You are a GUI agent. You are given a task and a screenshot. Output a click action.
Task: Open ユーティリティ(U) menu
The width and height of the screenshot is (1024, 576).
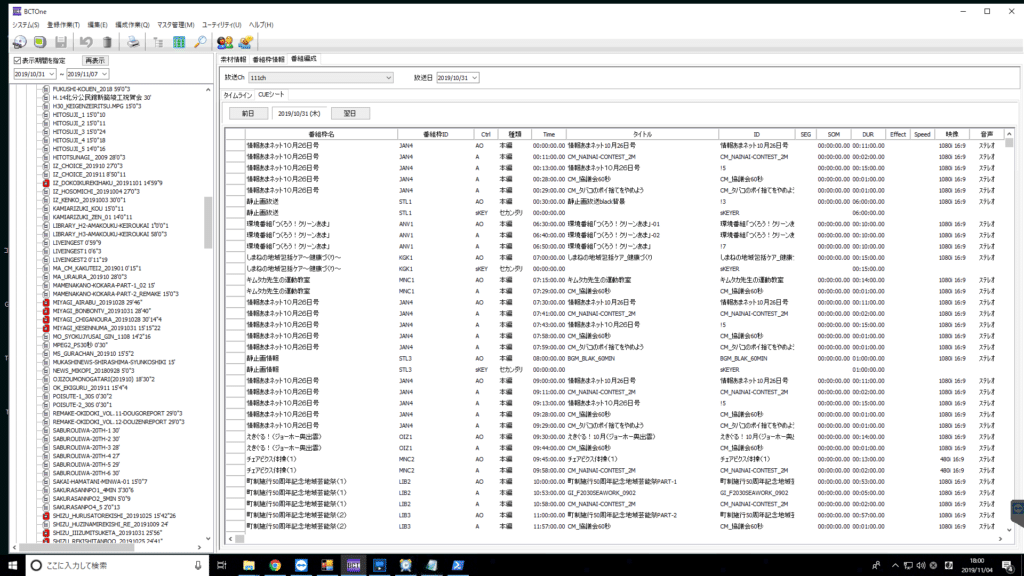click(x=221, y=25)
